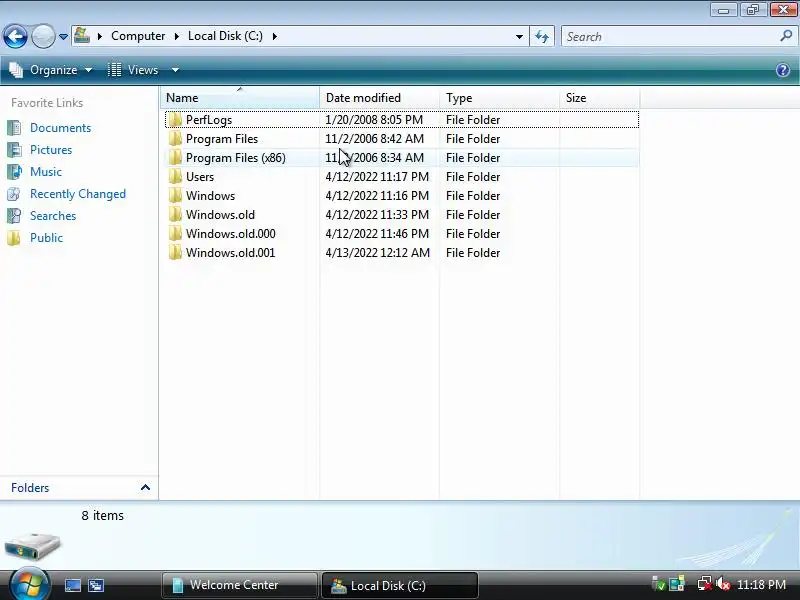Click the Start orb button
This screenshot has height=600, width=800.
[29, 584]
